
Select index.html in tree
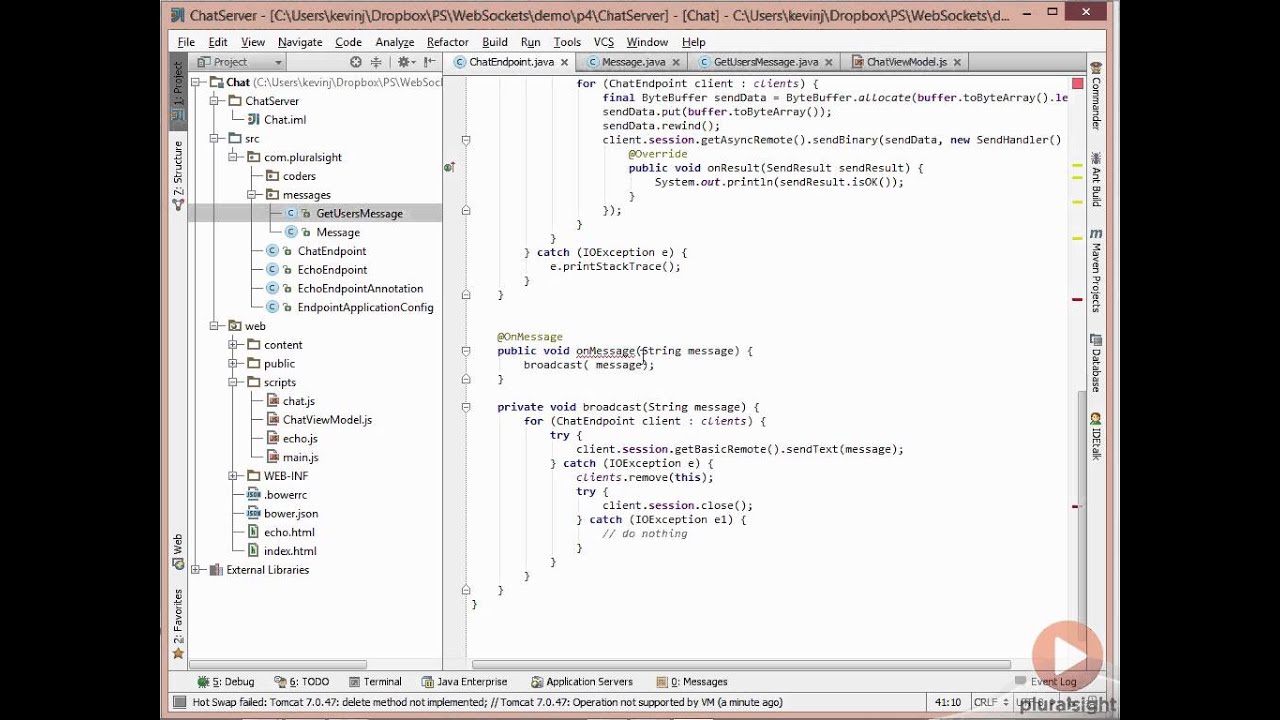click(290, 551)
